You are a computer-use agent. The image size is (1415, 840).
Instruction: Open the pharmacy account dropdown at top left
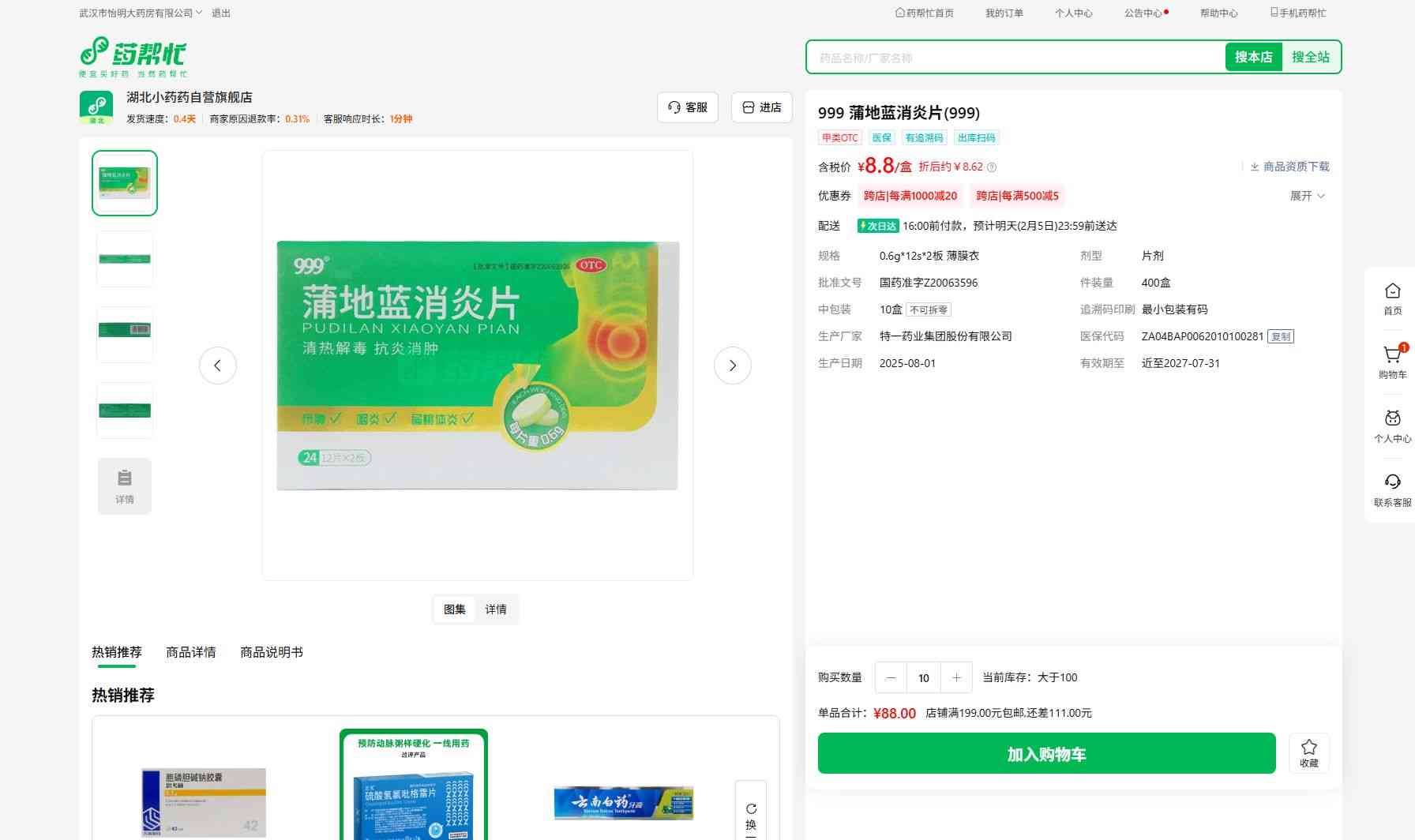click(141, 13)
